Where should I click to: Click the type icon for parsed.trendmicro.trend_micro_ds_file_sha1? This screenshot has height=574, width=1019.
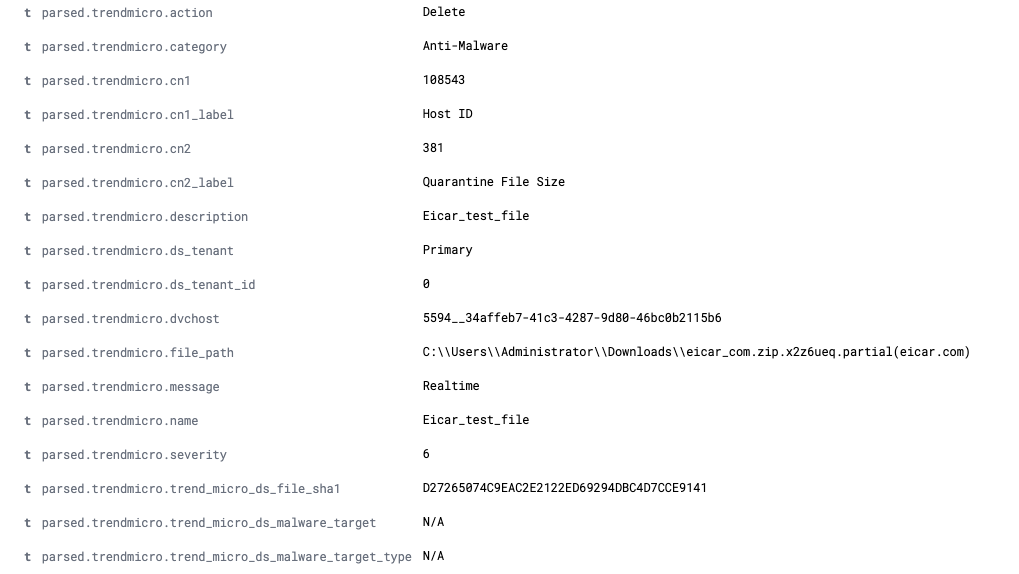tap(28, 489)
